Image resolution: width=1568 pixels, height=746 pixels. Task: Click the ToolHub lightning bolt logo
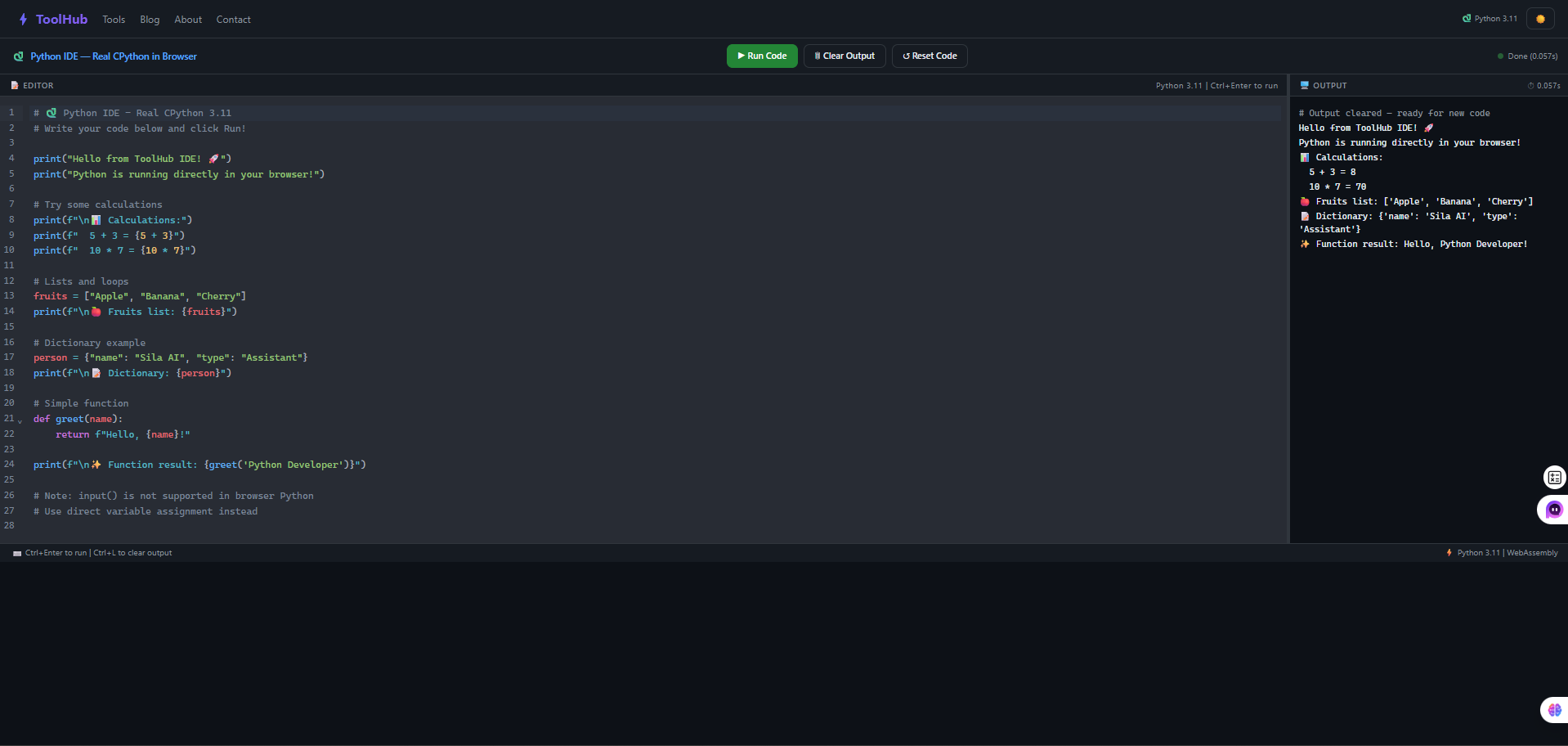(x=24, y=19)
